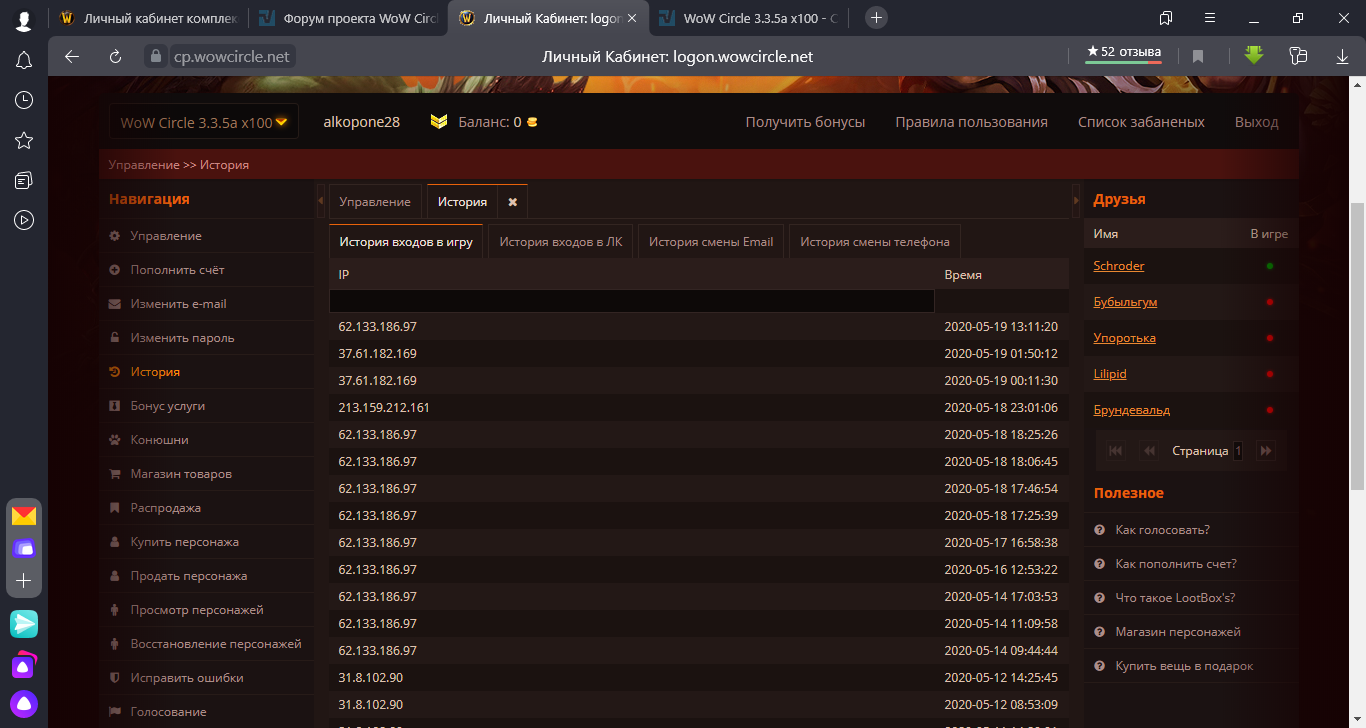The width and height of the screenshot is (1366, 728).
Task: Switch to История входов в ЛК tab
Action: [560, 242]
